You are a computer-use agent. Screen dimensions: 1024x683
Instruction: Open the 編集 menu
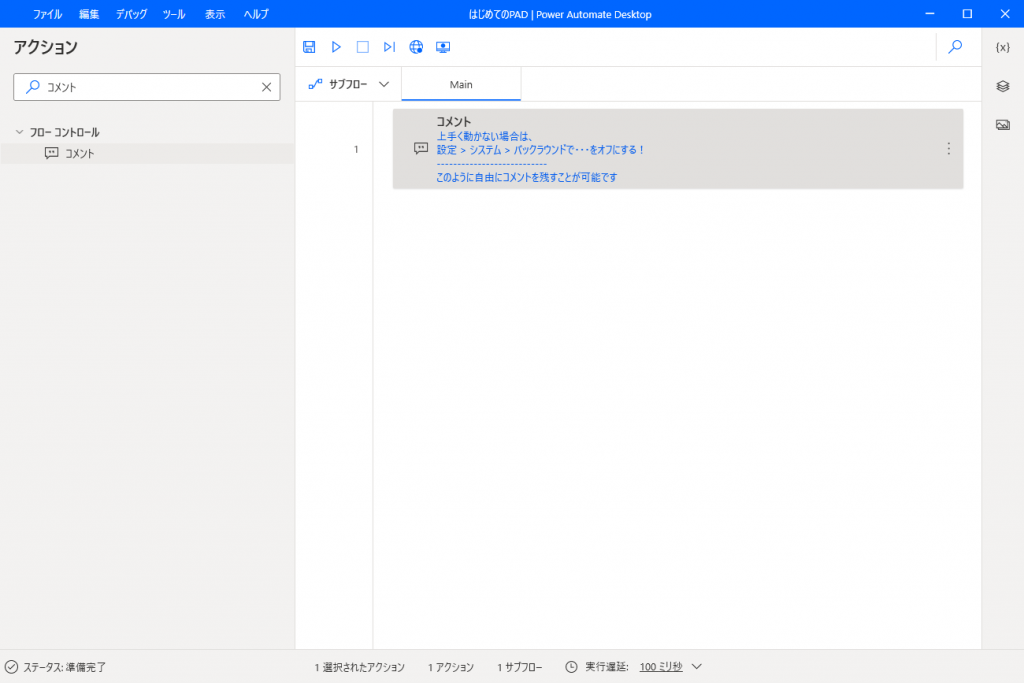[x=89, y=14]
